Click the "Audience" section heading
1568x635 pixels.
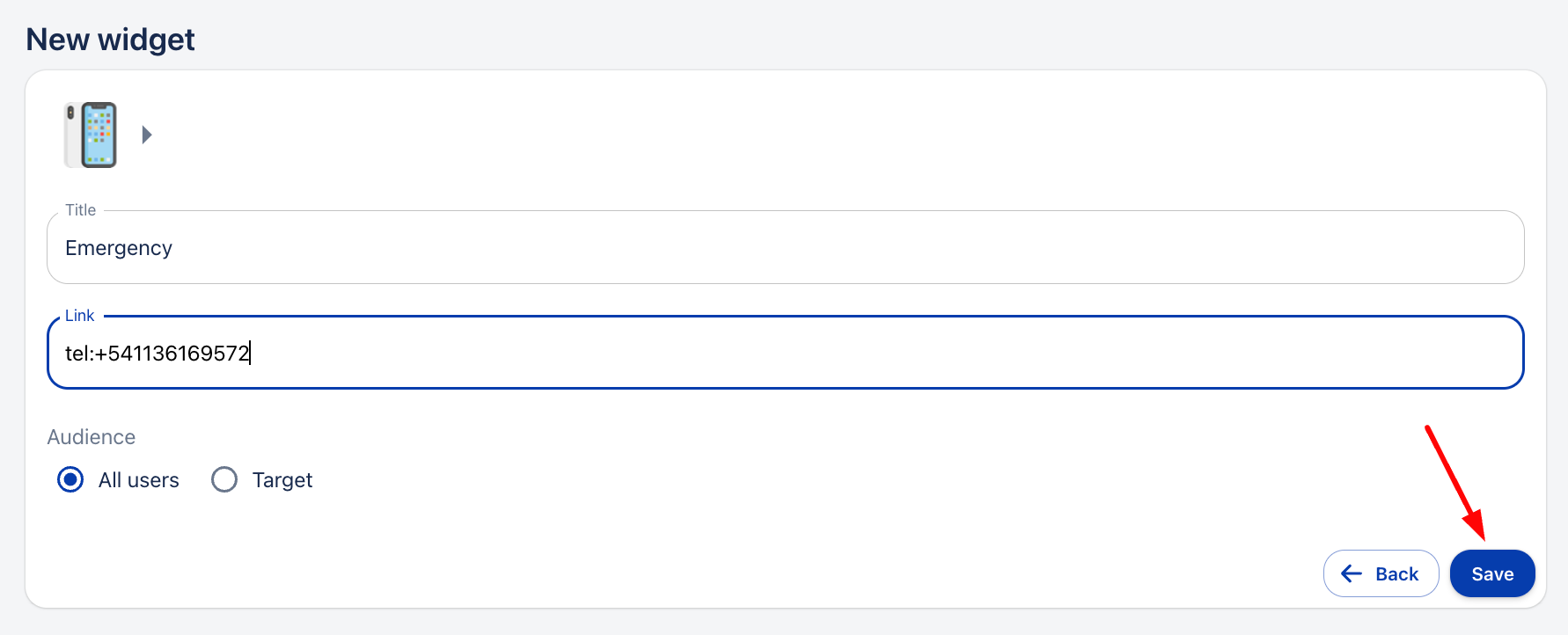pyautogui.click(x=92, y=437)
